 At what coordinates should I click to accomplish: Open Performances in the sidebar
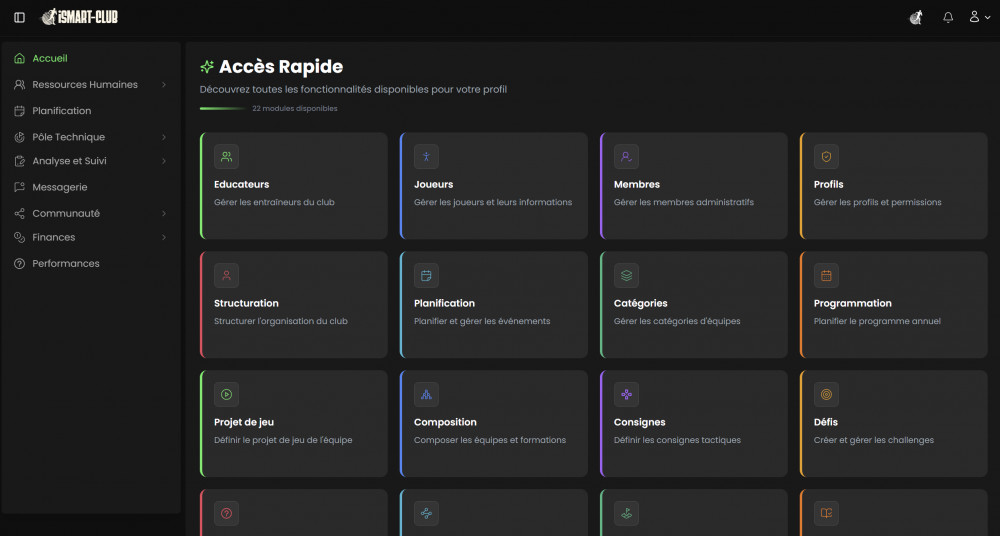click(66, 263)
